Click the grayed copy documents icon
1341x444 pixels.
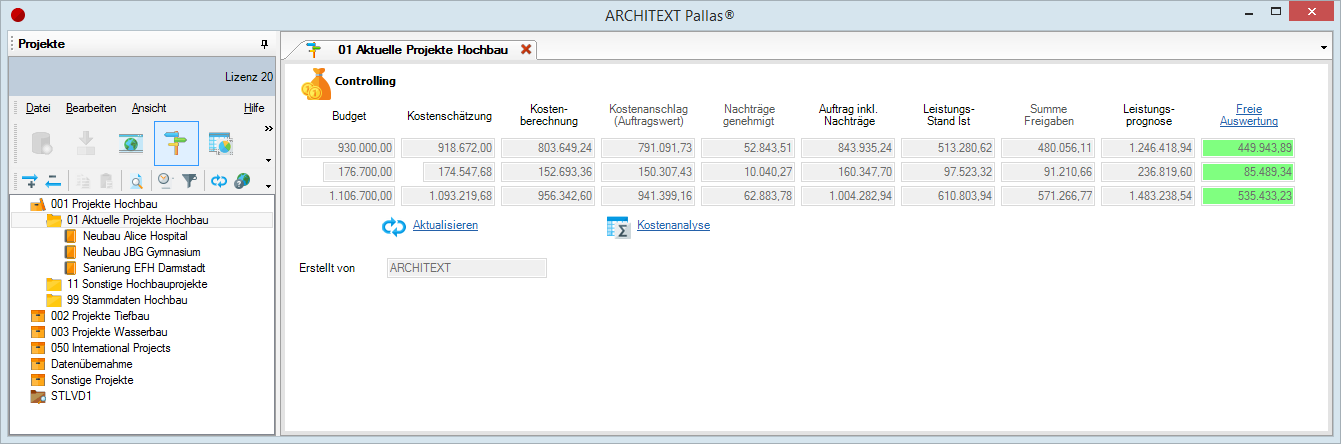84,181
